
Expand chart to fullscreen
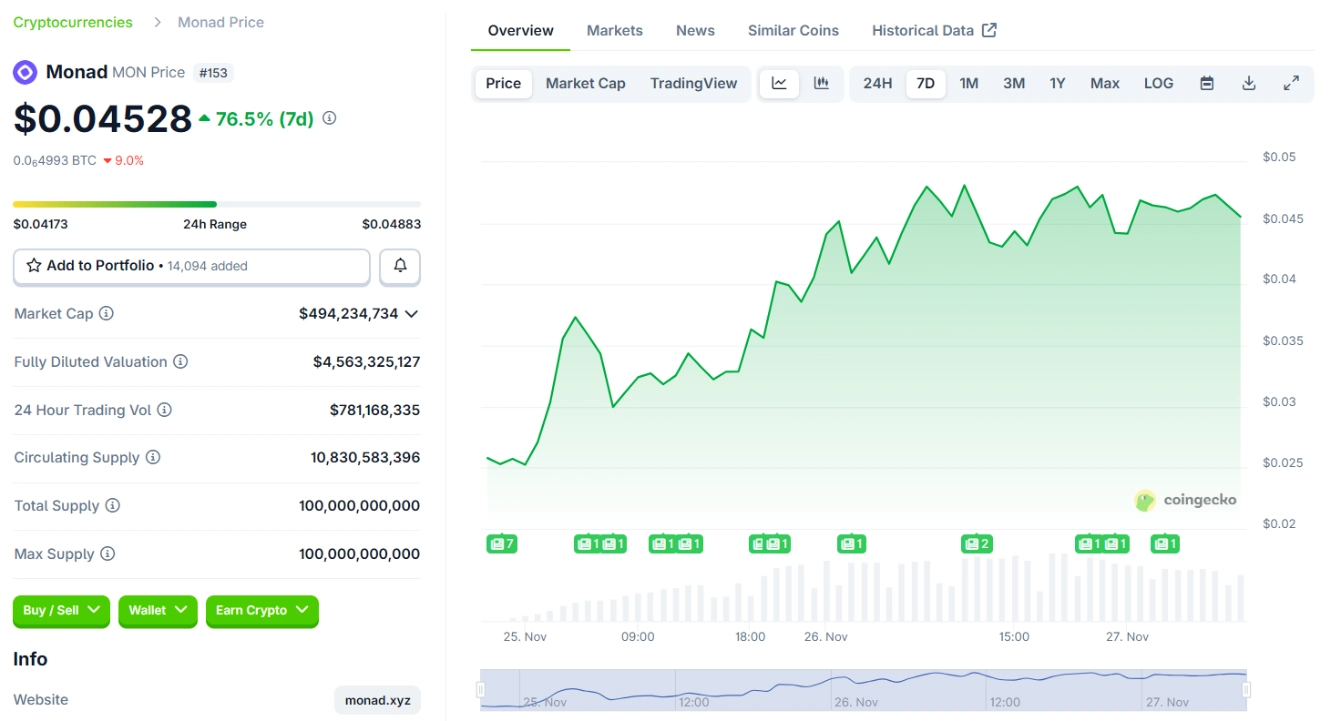[x=1291, y=83]
